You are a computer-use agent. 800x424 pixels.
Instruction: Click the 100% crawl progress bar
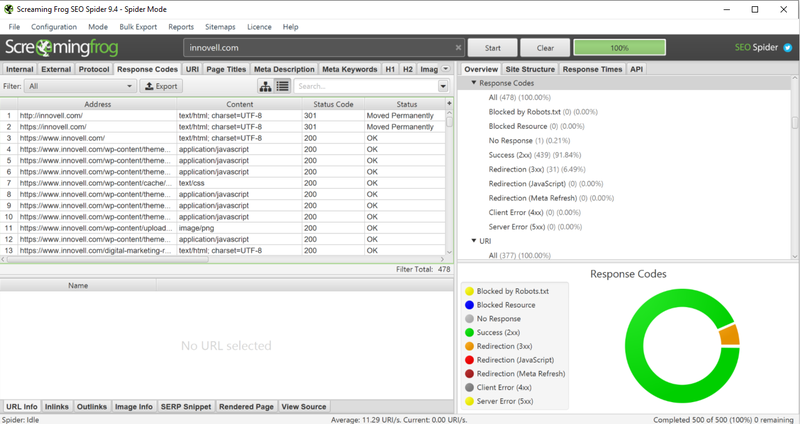(619, 48)
